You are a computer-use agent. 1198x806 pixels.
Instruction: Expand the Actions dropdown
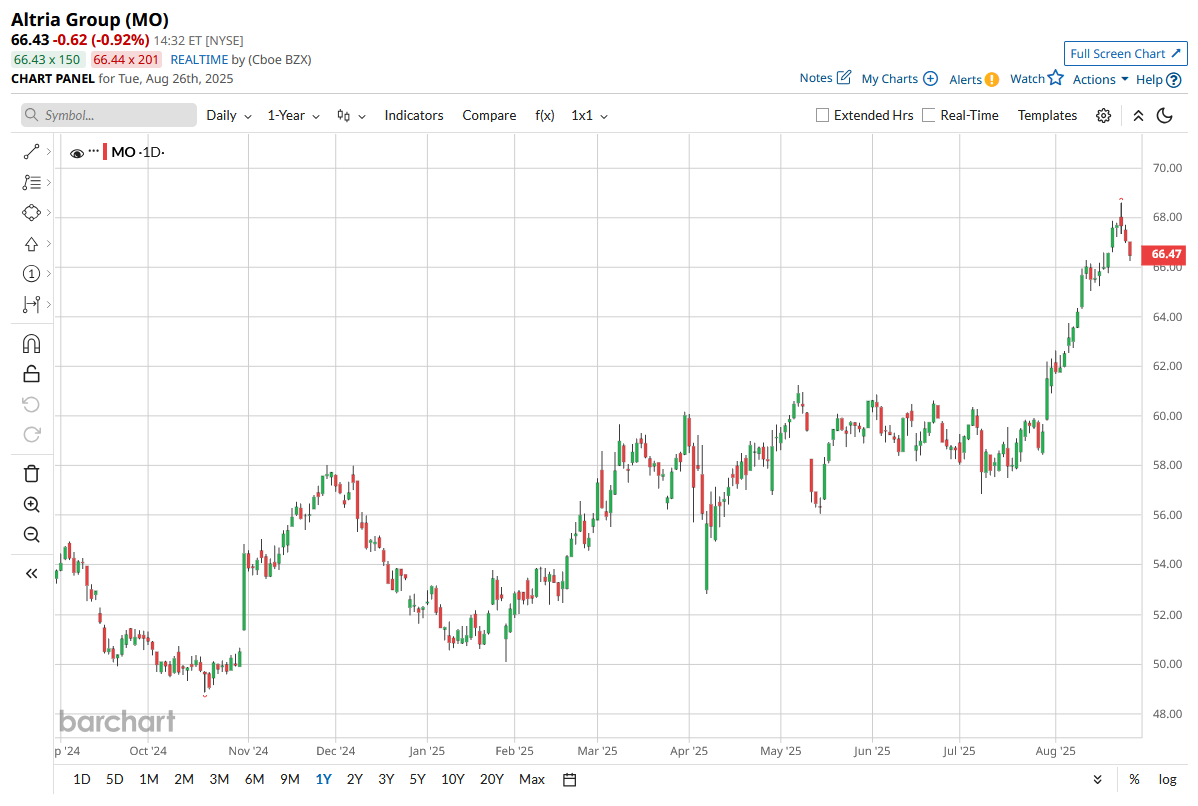[x=1100, y=79]
